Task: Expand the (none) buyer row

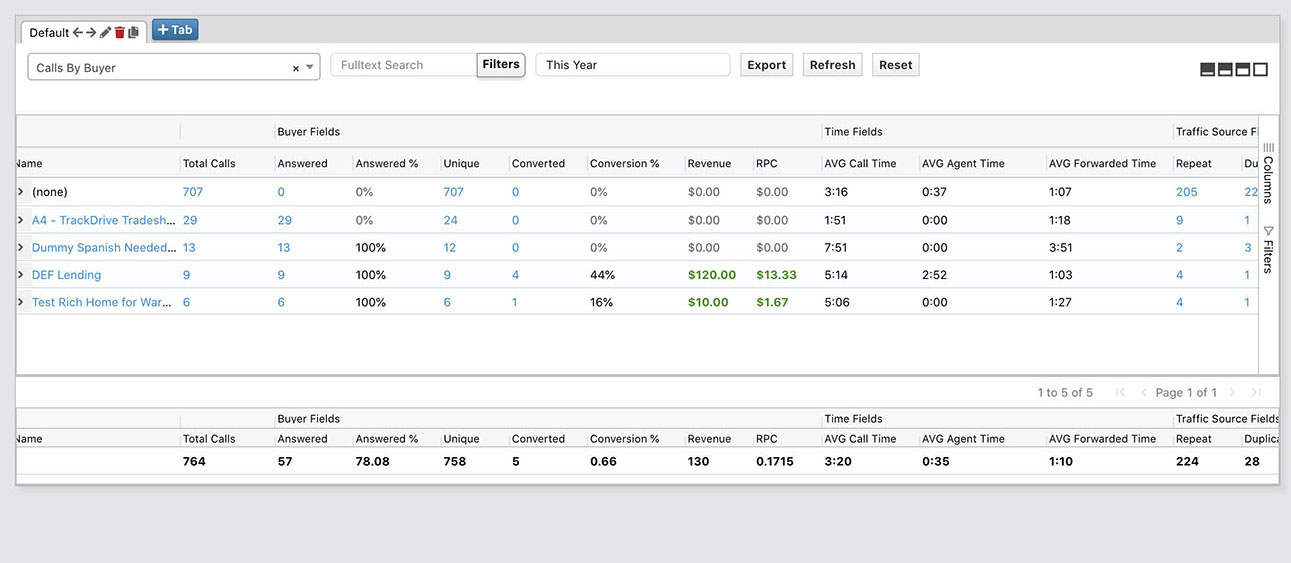Action: point(21,192)
